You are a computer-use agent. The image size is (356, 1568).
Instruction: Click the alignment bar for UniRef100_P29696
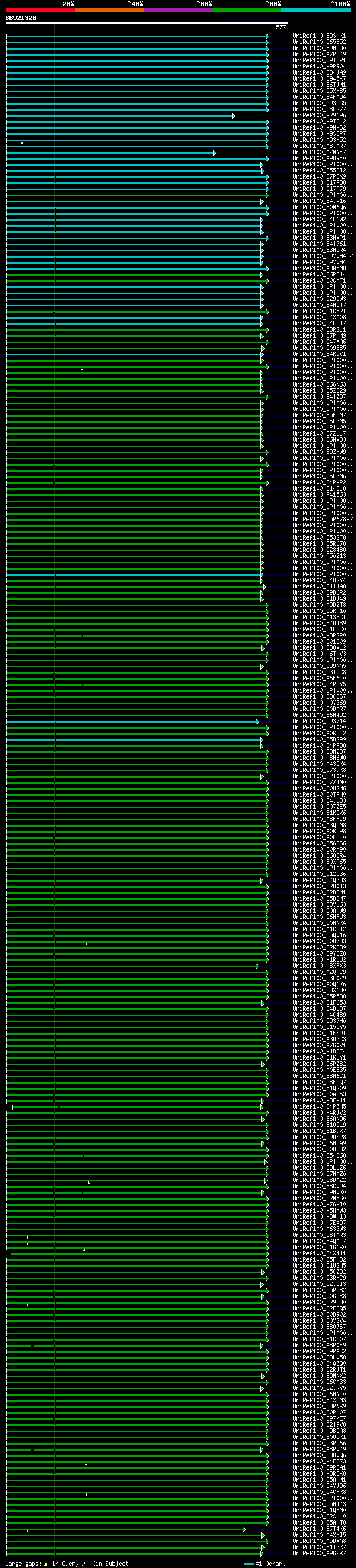(x=120, y=116)
